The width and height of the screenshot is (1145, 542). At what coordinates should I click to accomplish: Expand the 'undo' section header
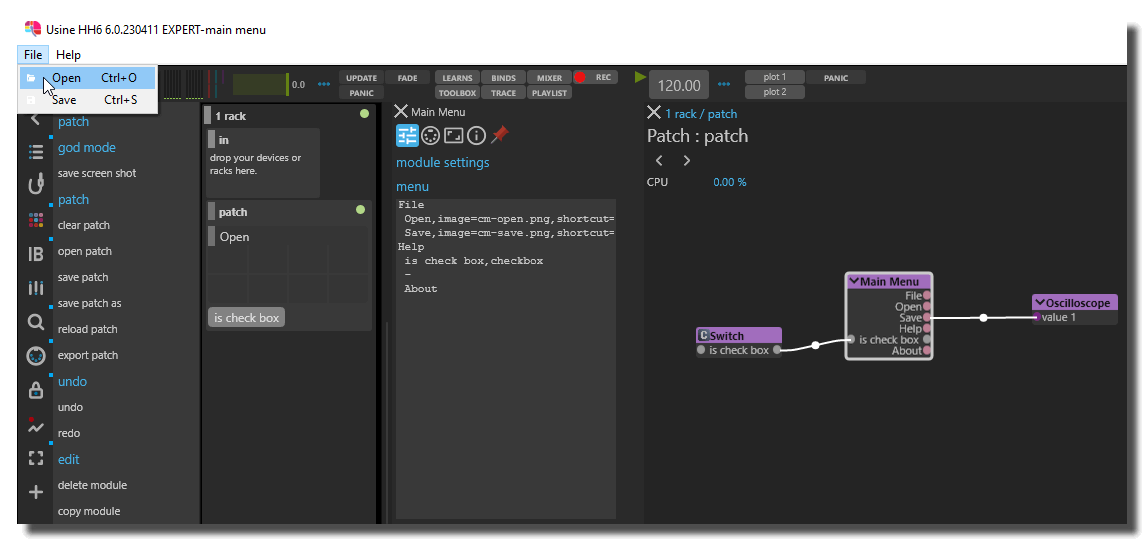tap(72, 381)
